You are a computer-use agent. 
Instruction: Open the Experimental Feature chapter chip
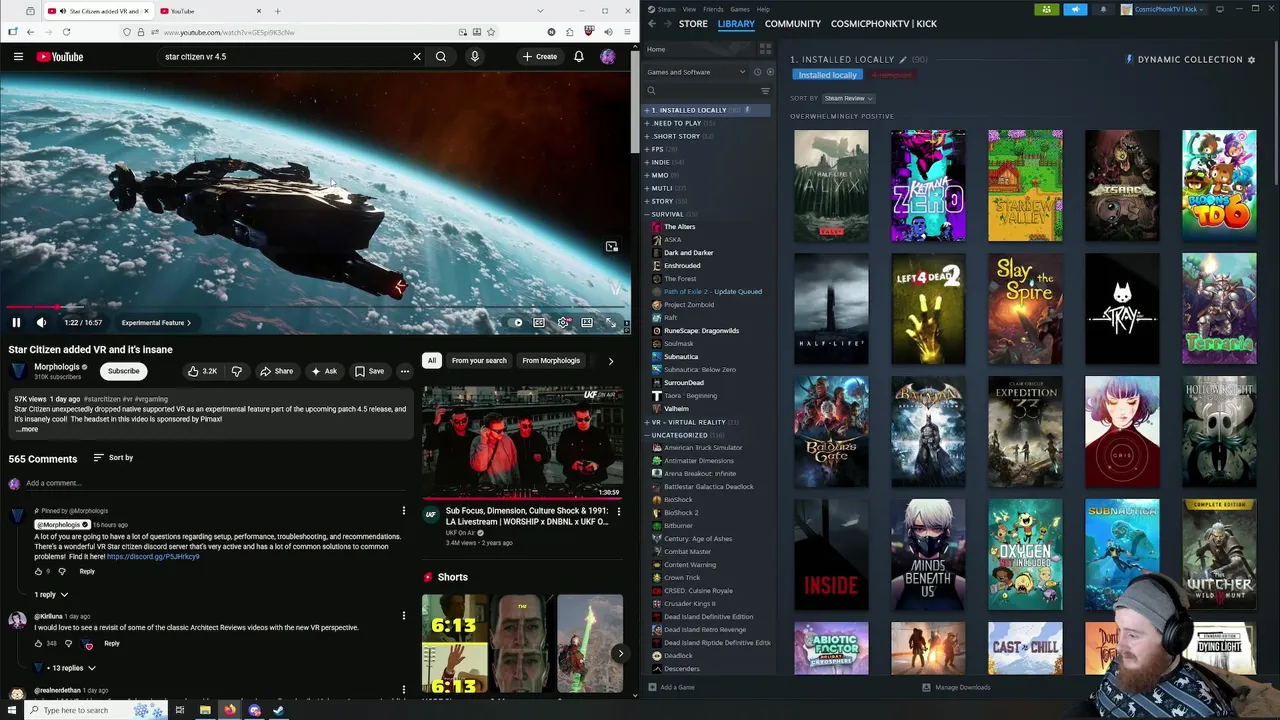click(x=156, y=323)
